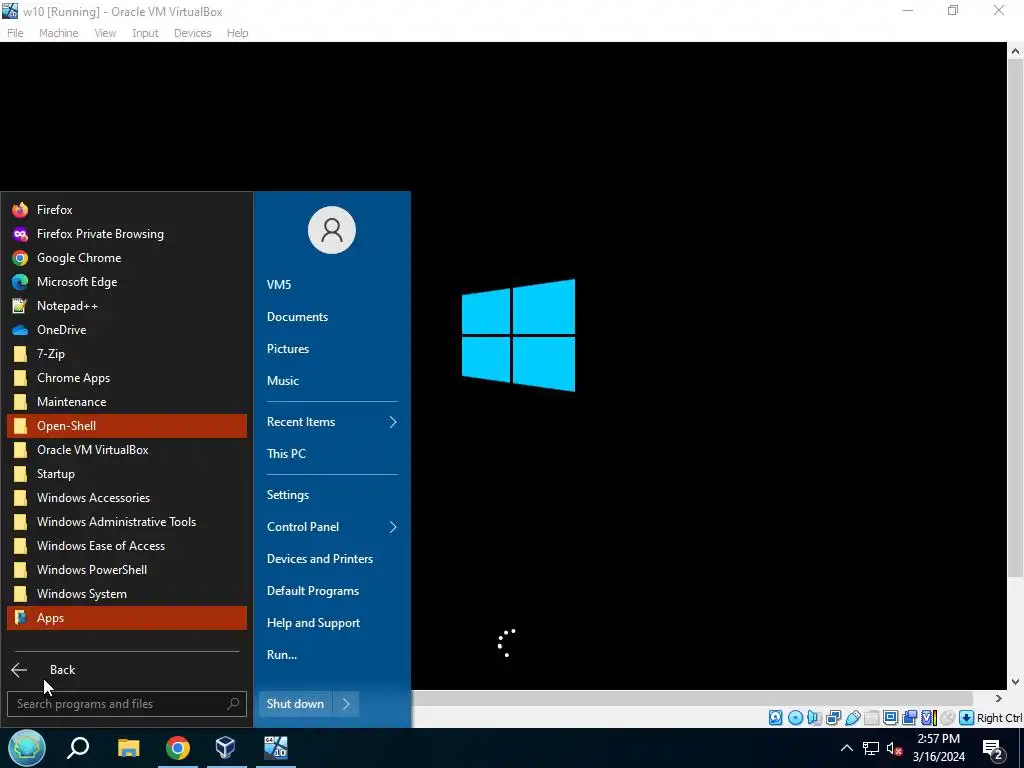Screen dimensions: 1024x768
Task: Expand the Oracle VM VirtualBox folder
Action: [127, 450]
